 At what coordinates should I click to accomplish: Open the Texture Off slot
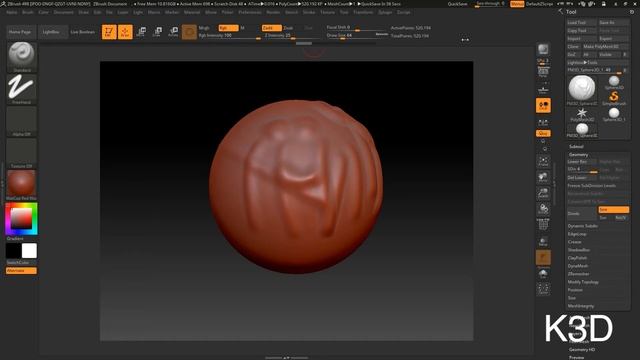(x=22, y=153)
